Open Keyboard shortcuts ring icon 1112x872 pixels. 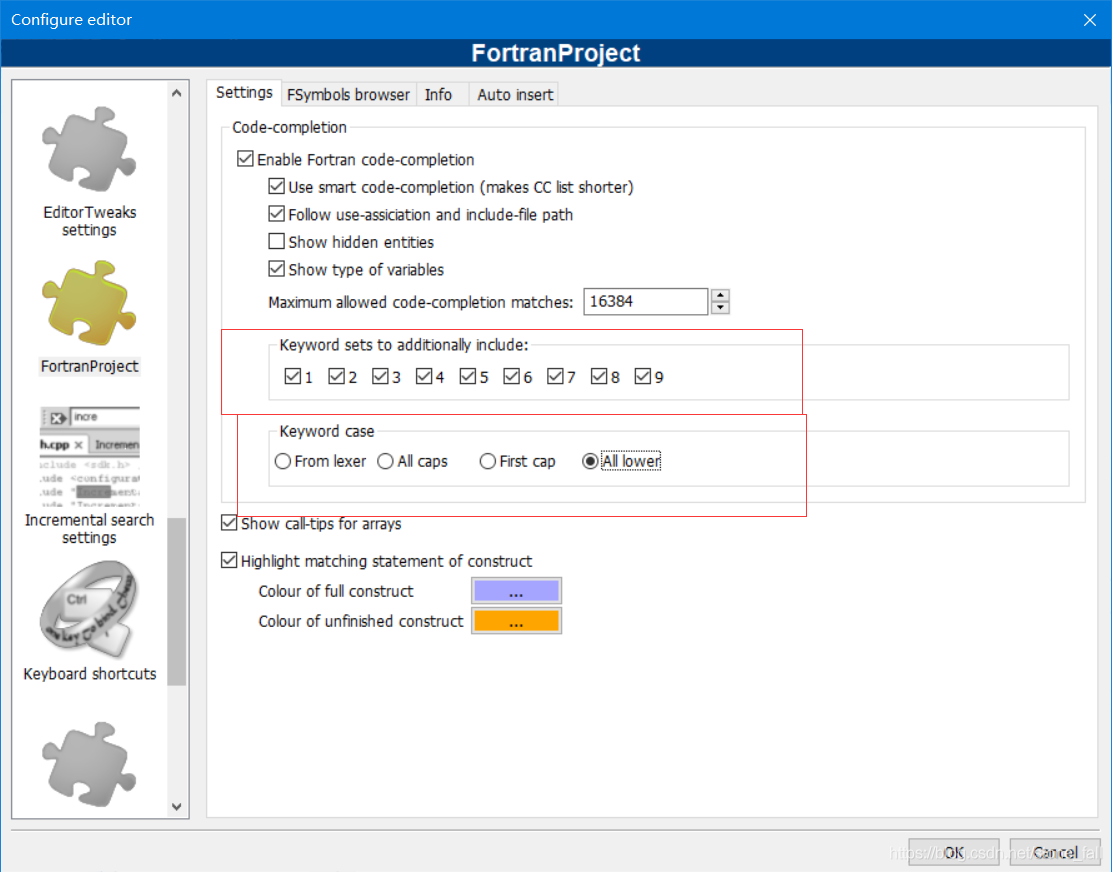[x=89, y=610]
